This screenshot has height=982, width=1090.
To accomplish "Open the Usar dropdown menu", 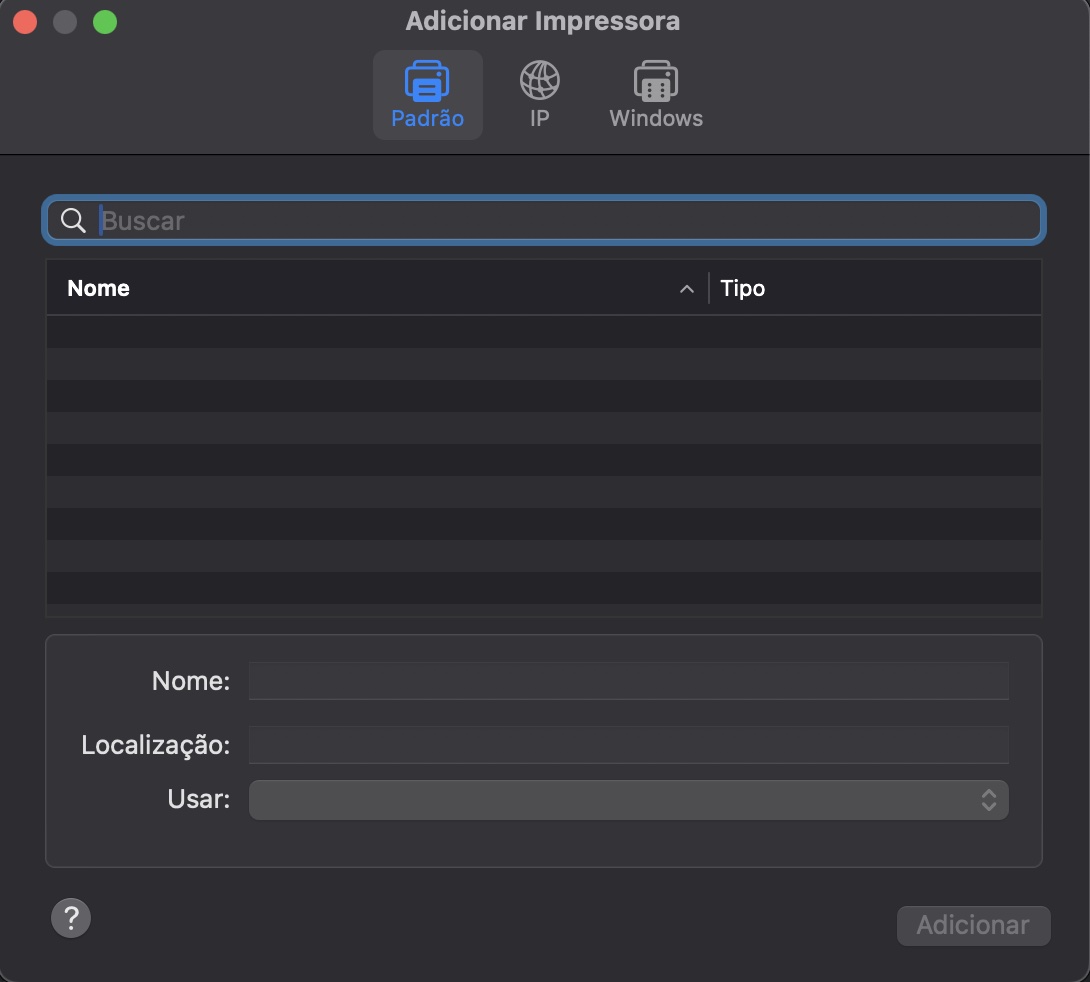I will (628, 799).
